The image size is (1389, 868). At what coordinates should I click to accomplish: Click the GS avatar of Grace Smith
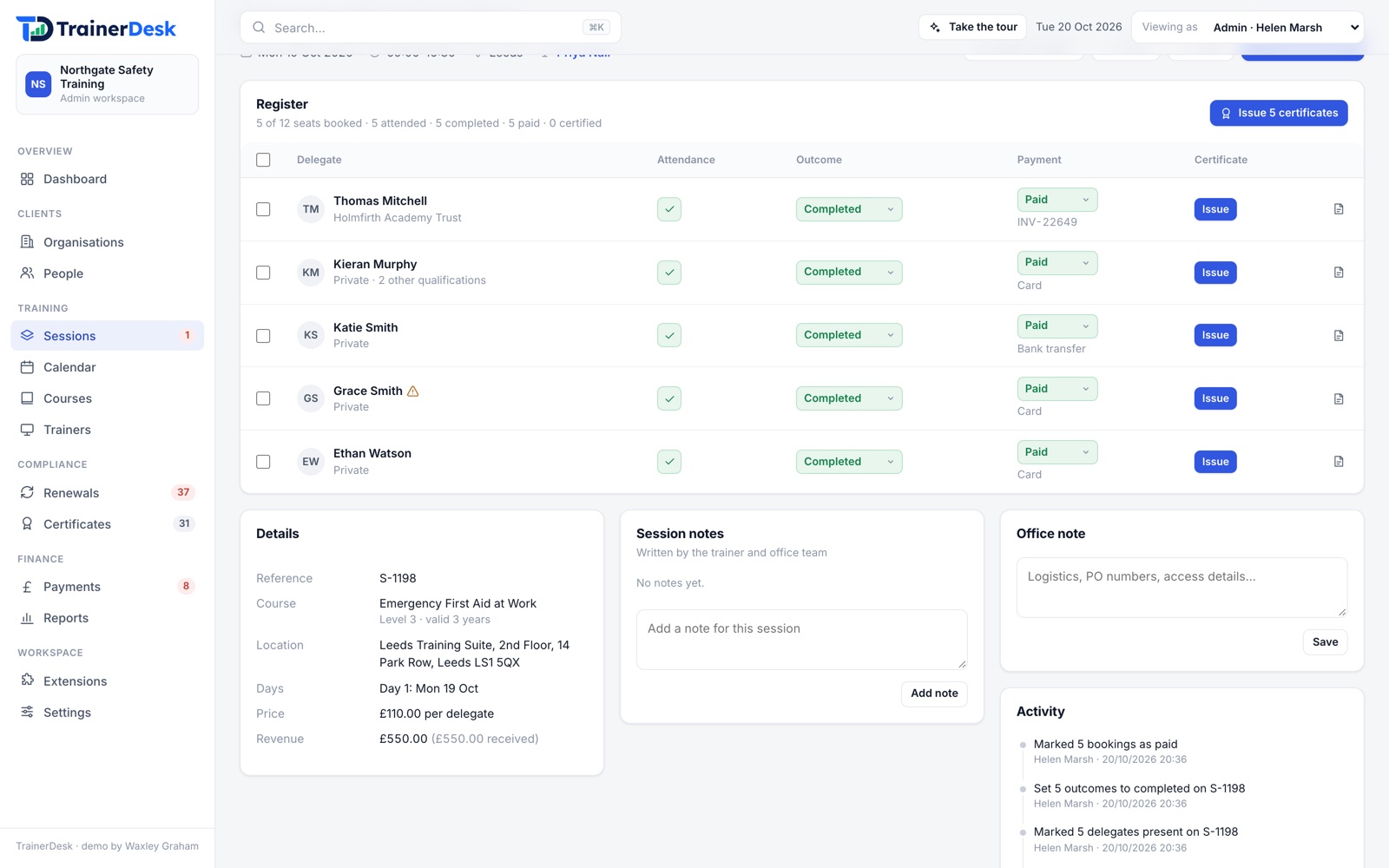click(x=311, y=398)
